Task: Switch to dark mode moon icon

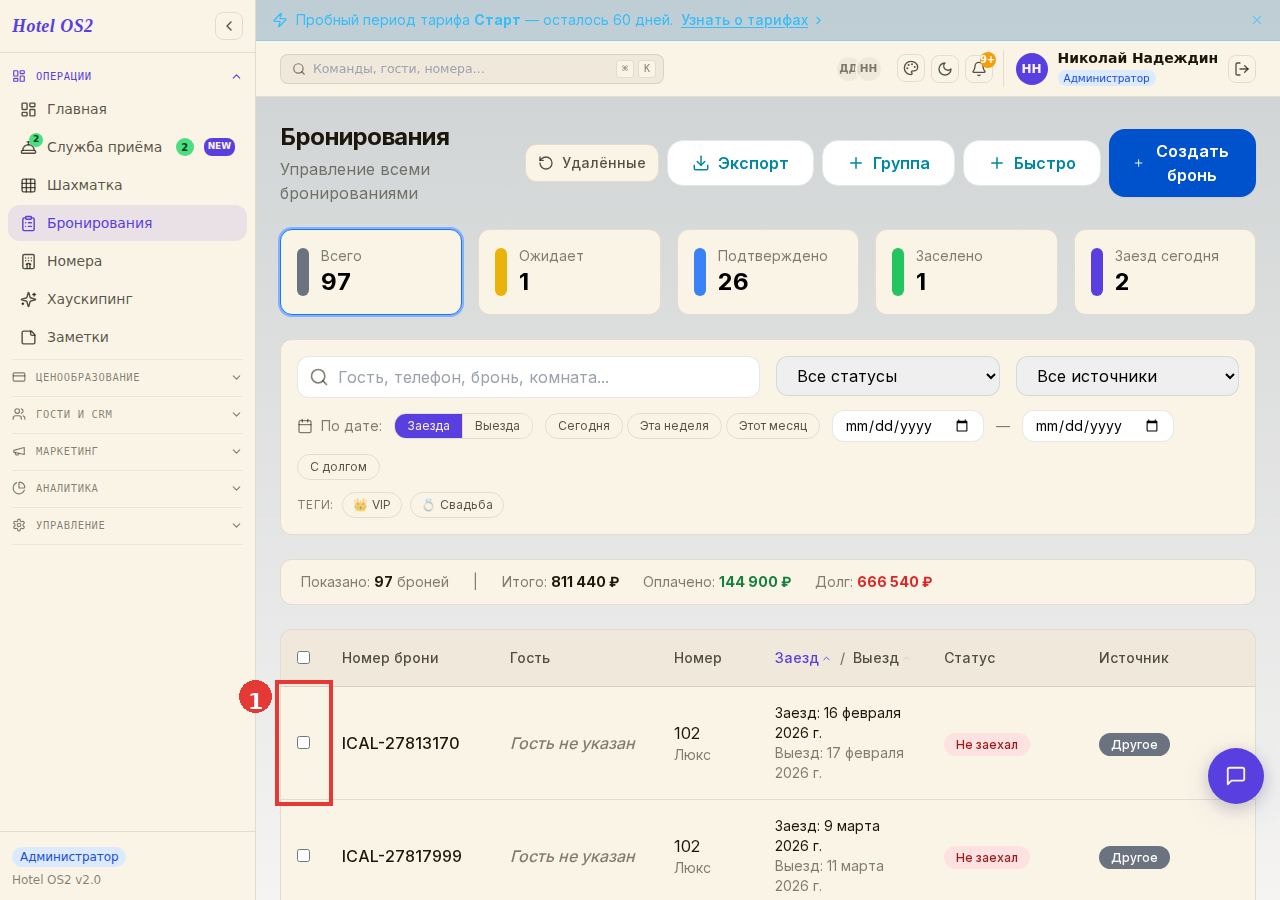Action: (x=945, y=68)
